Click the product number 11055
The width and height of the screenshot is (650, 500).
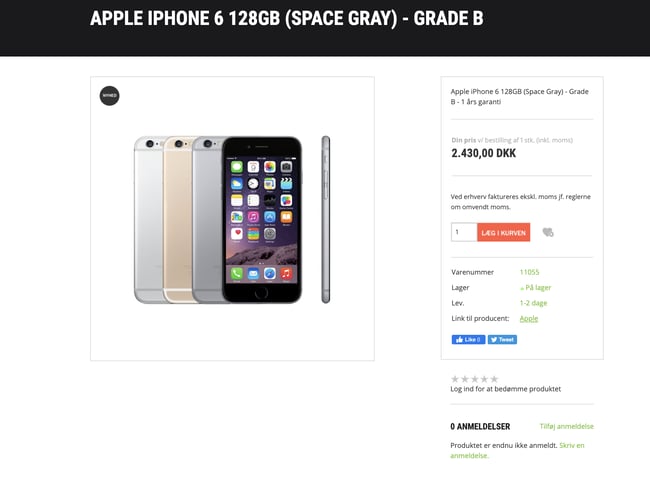click(x=529, y=272)
